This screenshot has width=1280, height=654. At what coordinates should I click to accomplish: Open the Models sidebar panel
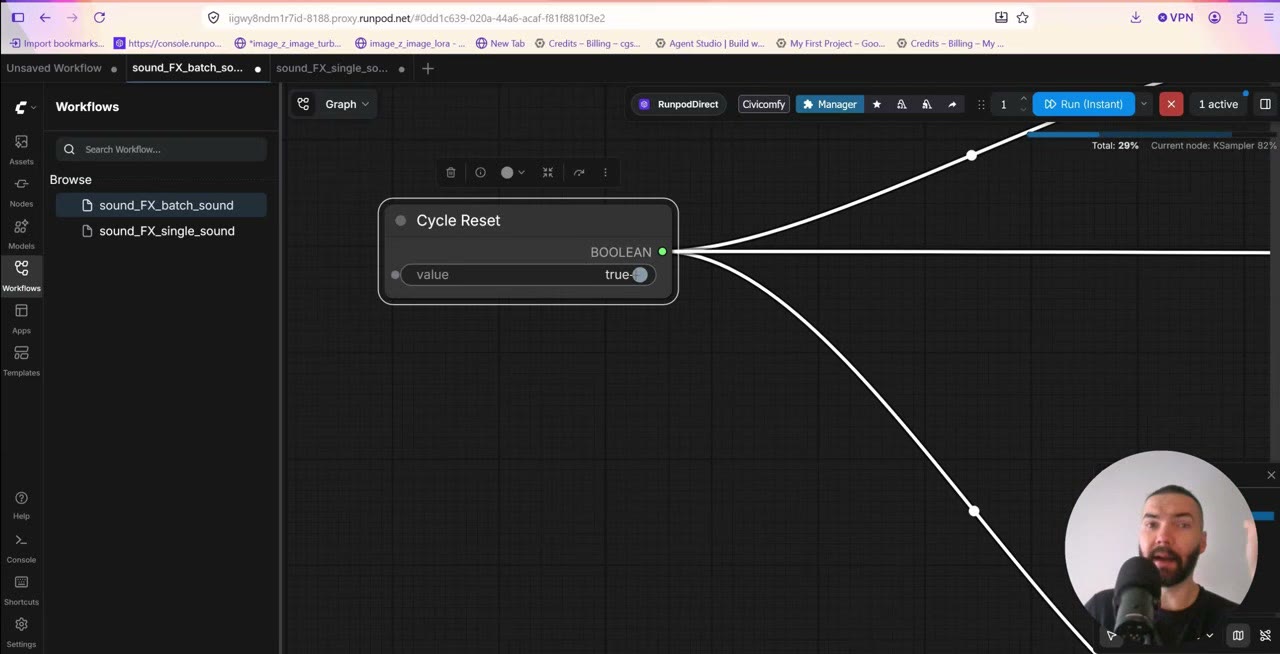coord(21,232)
